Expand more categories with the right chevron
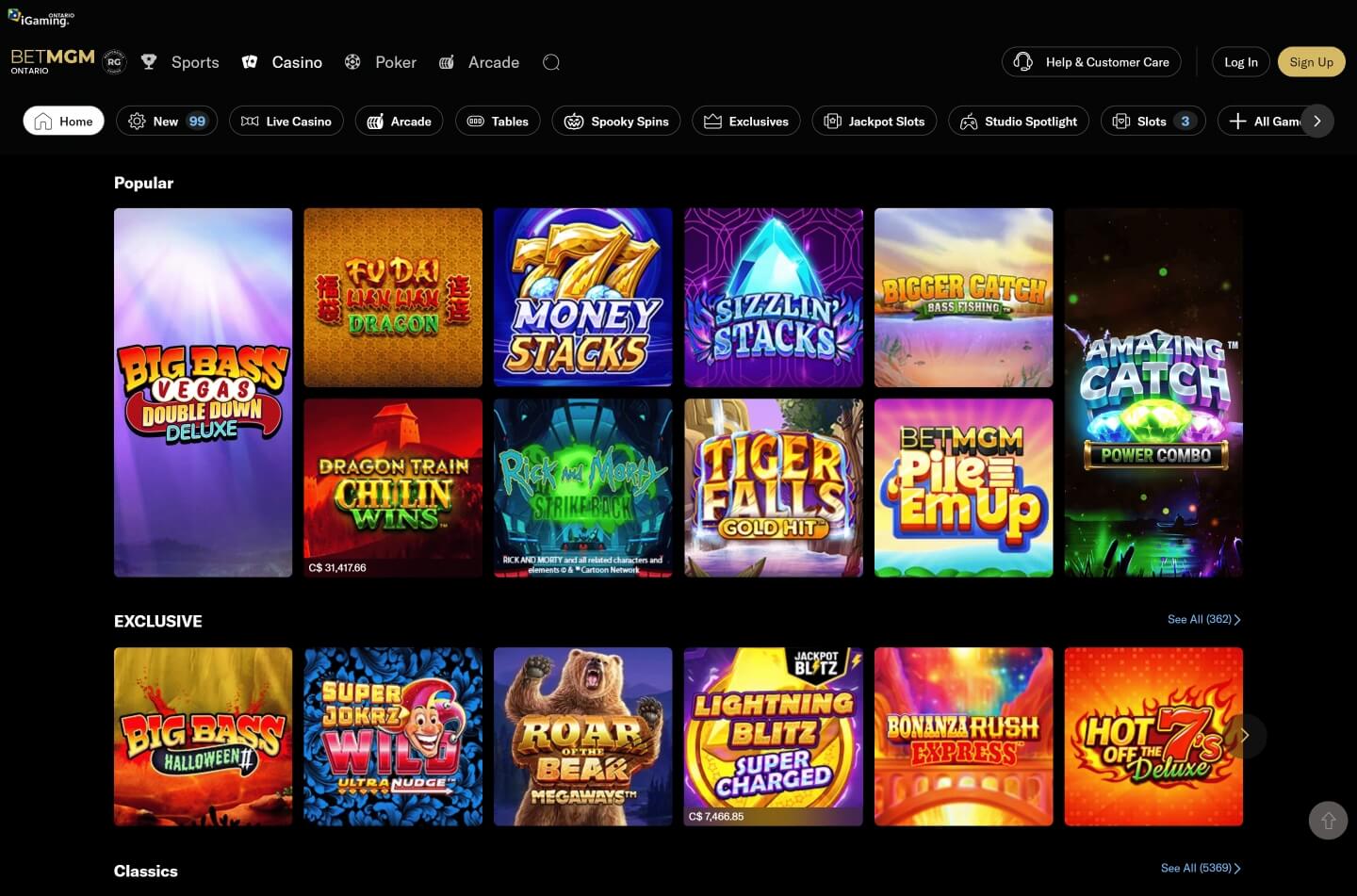Screen dimensions: 1357x896 [1317, 121]
